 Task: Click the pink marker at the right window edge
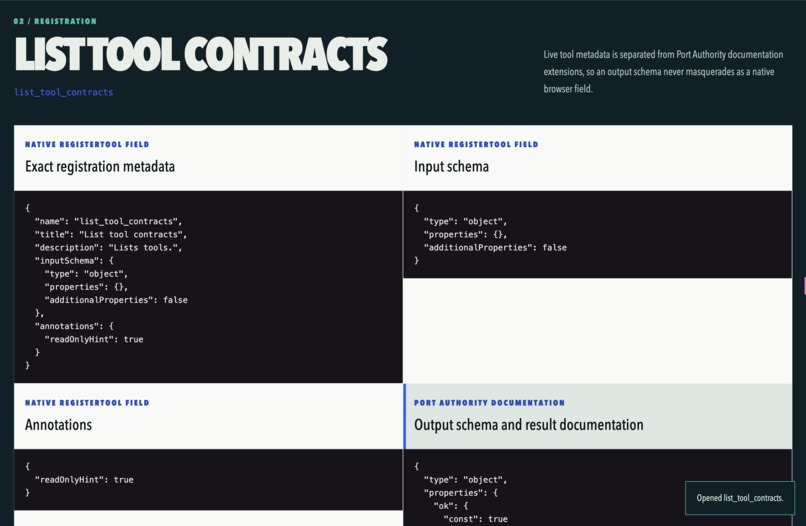(804, 286)
